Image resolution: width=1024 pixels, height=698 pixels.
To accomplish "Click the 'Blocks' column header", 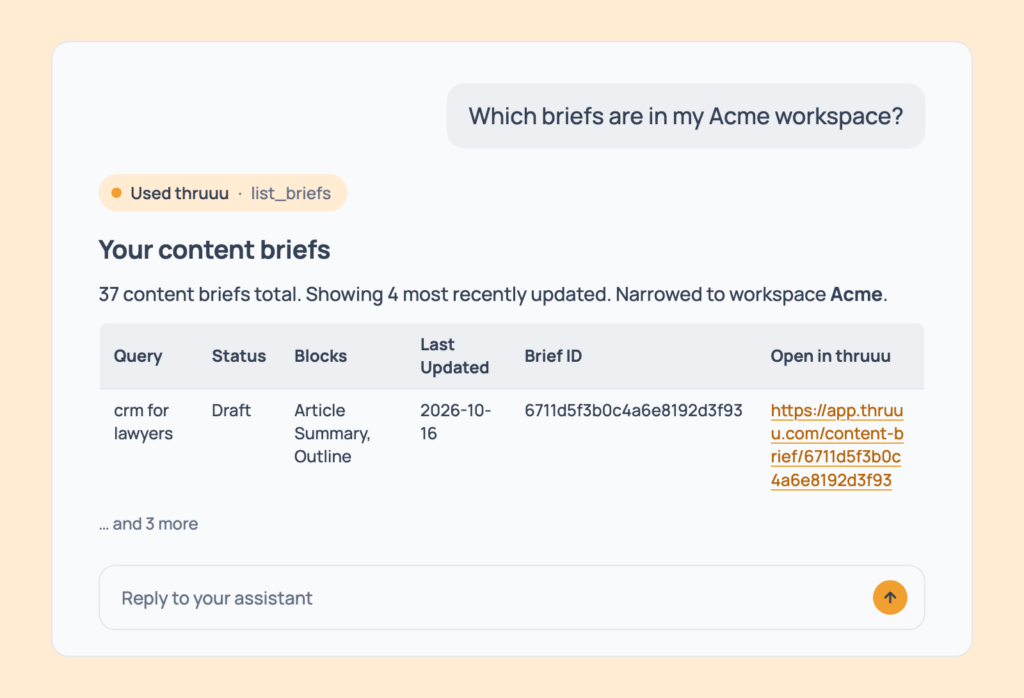I will coord(320,356).
